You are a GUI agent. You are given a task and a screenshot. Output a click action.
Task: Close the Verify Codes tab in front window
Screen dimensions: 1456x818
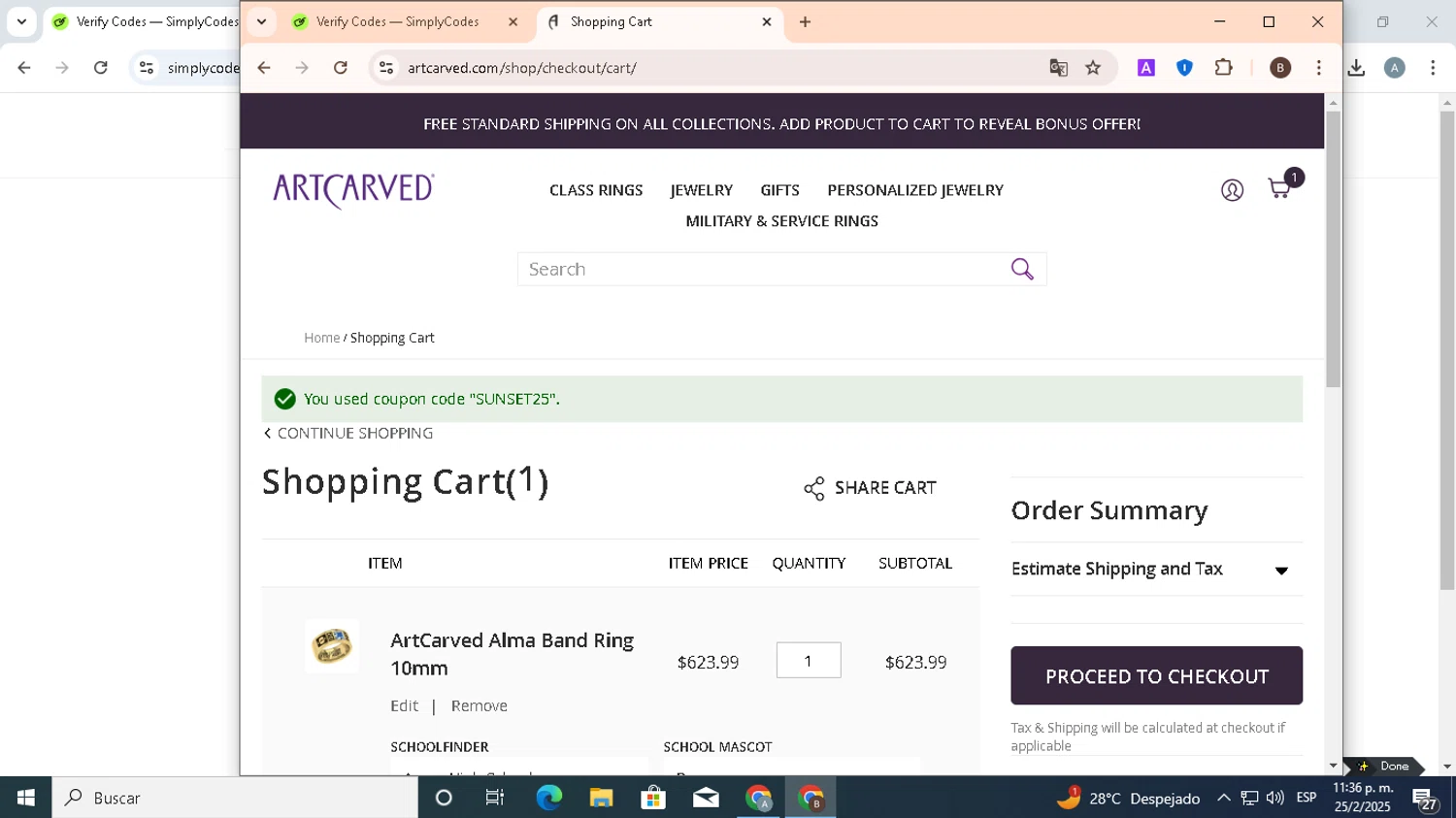513,21
